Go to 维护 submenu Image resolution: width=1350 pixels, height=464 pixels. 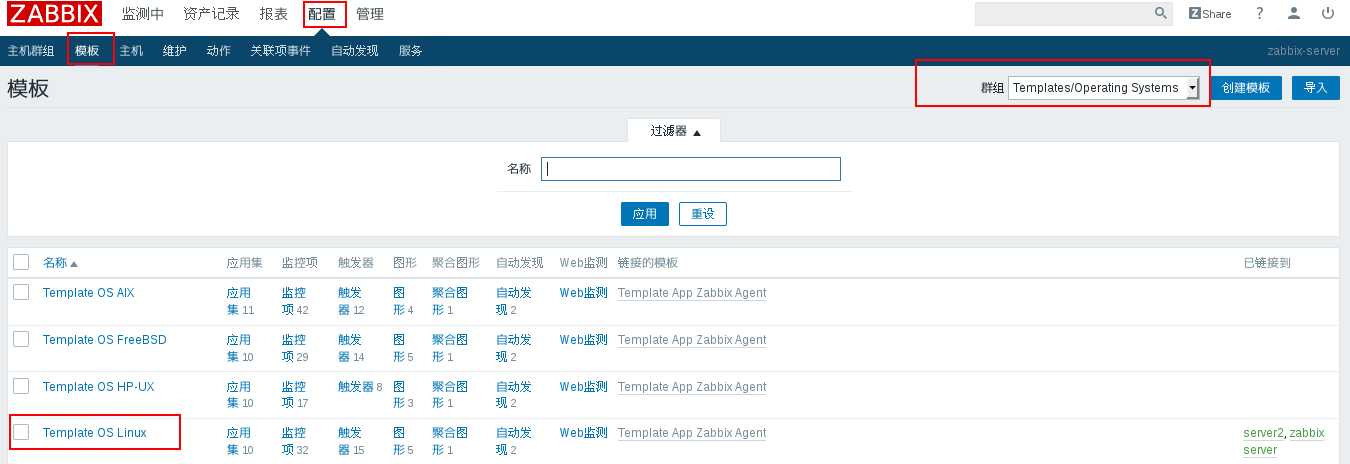(x=175, y=51)
